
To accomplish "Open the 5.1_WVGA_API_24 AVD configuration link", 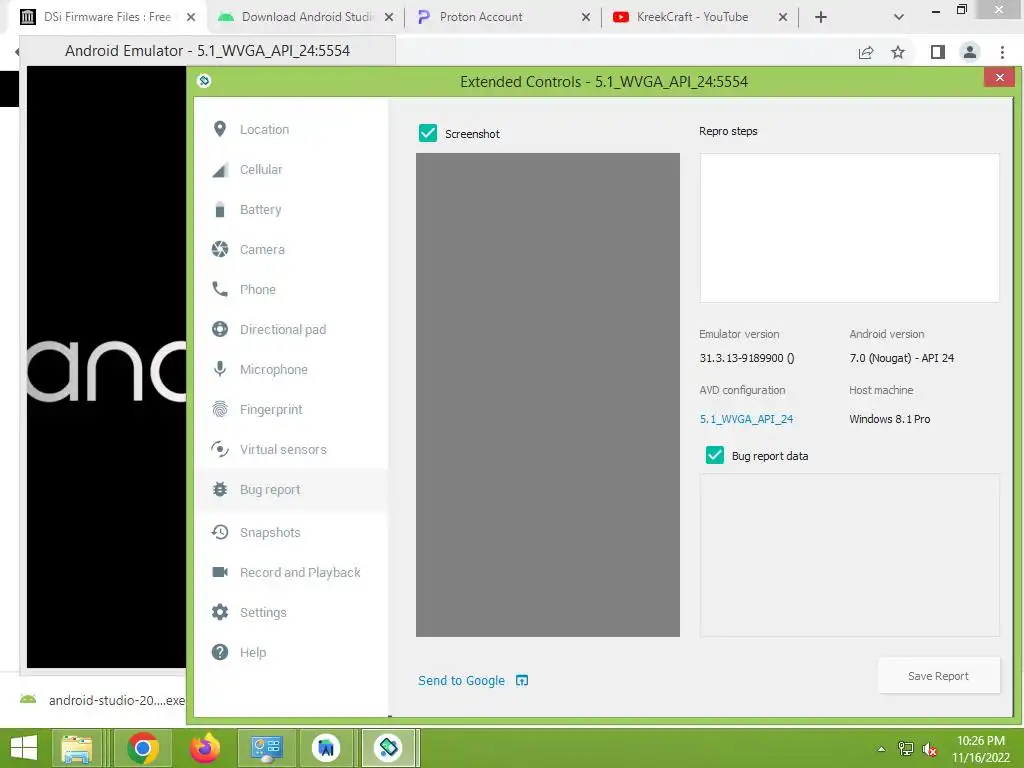I will (x=746, y=419).
